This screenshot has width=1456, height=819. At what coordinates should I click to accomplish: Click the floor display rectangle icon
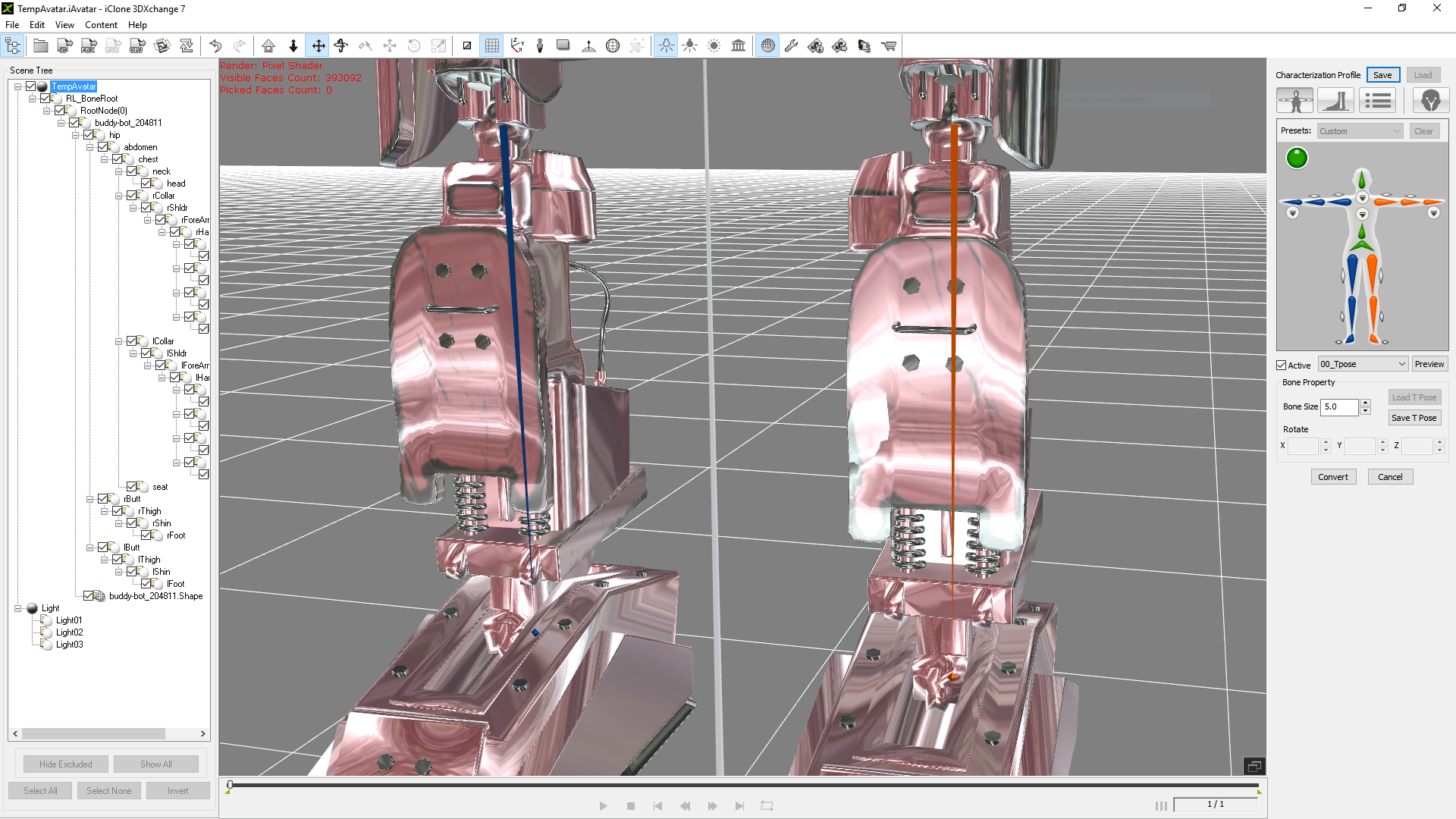click(563, 46)
